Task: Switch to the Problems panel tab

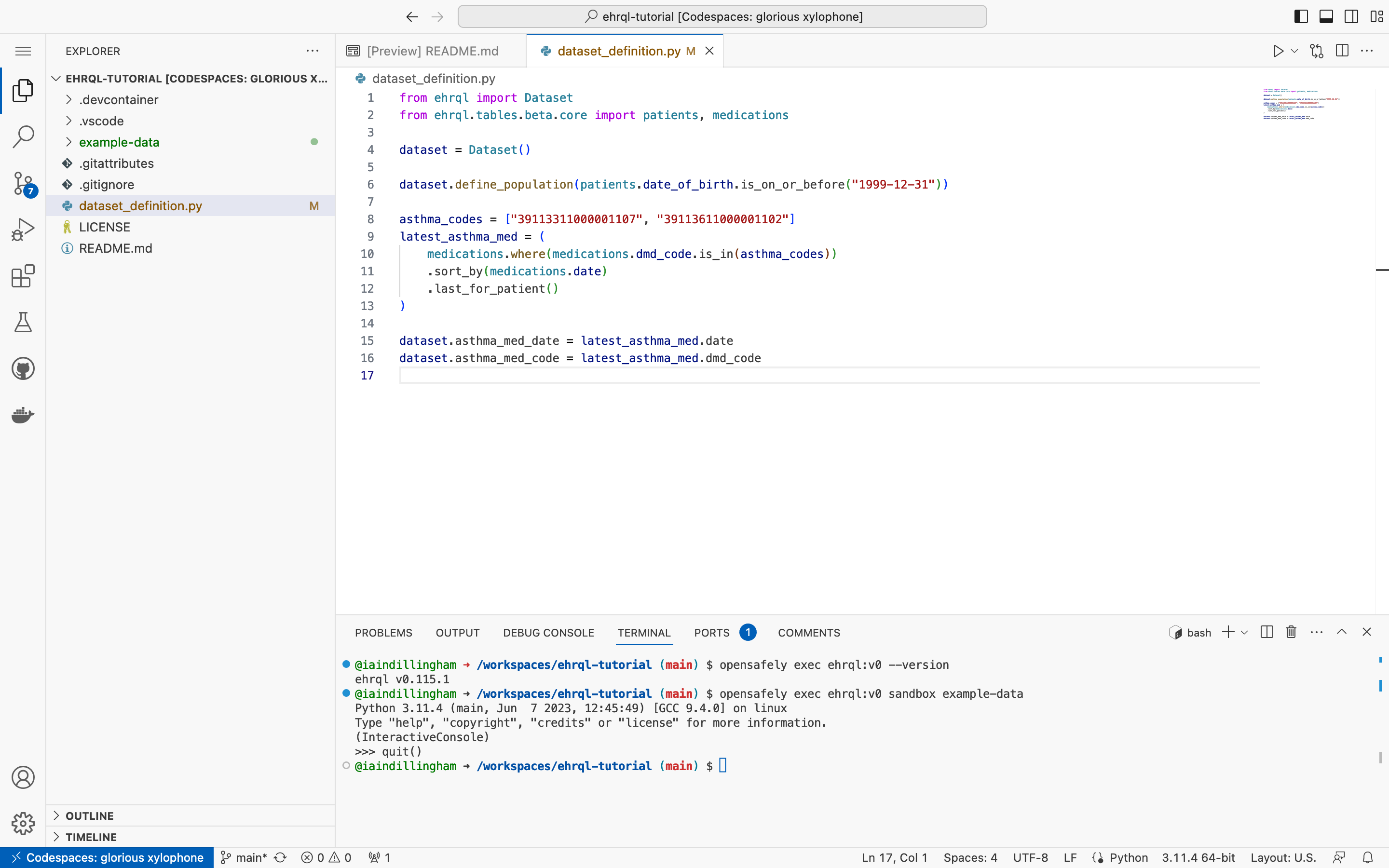Action: [x=383, y=633]
